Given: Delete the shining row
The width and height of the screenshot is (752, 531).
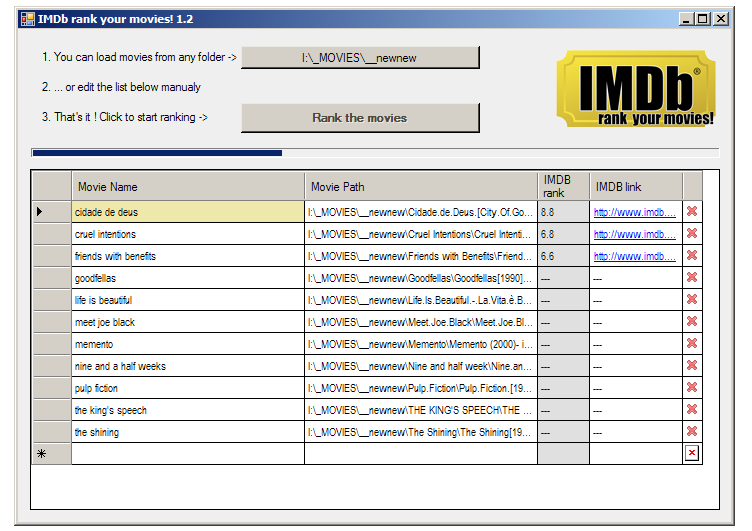Looking at the screenshot, I should pos(692,432).
